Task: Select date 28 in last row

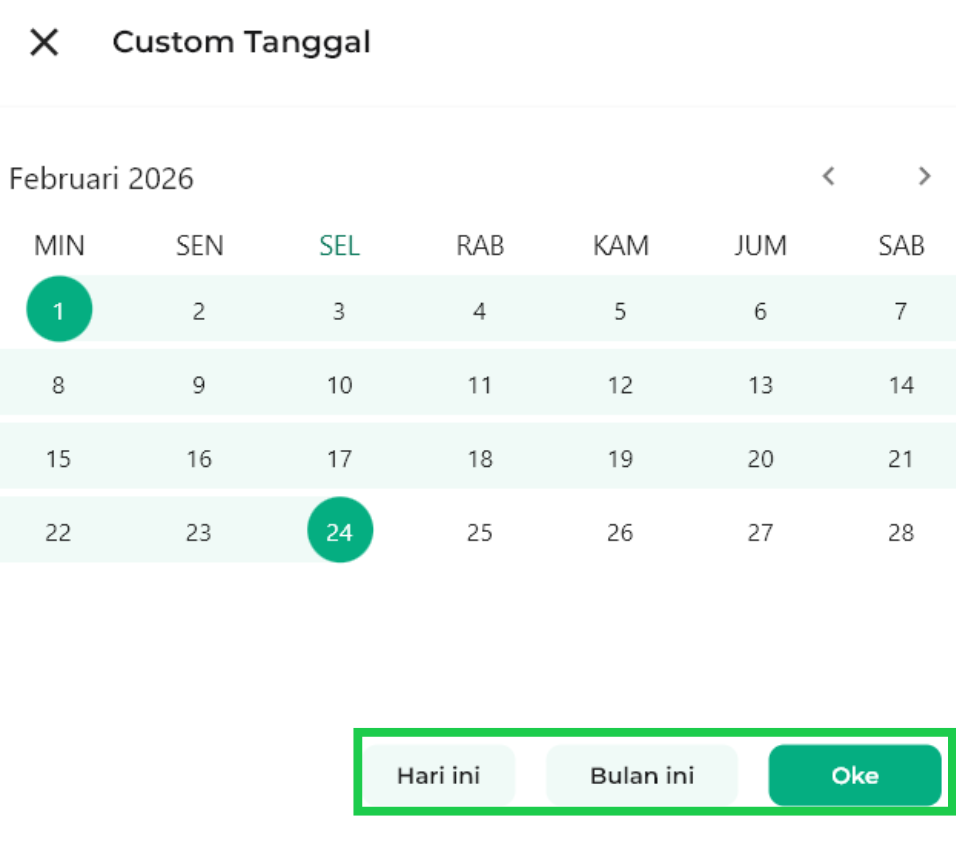Action: coord(901,532)
